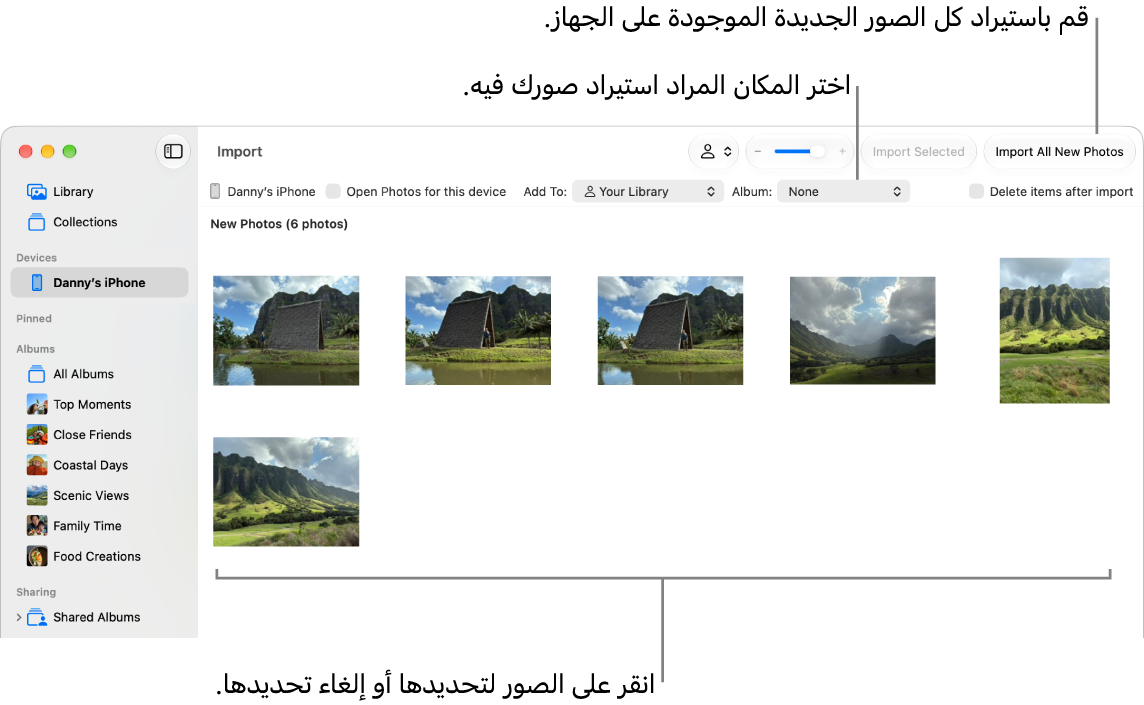Click the All Albums folder icon

coord(36,374)
